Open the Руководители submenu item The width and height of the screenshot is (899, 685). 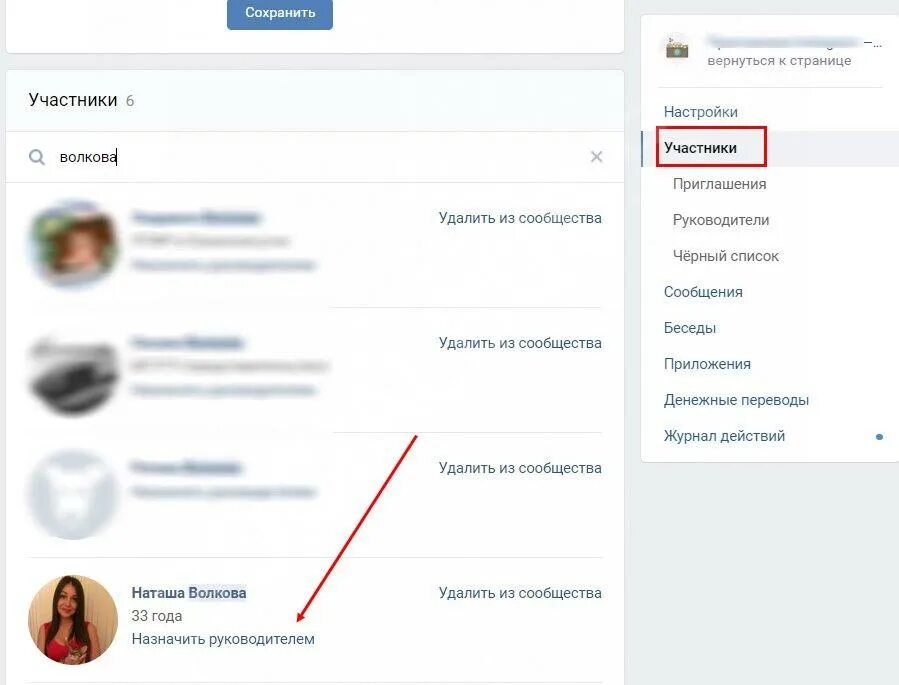click(721, 220)
